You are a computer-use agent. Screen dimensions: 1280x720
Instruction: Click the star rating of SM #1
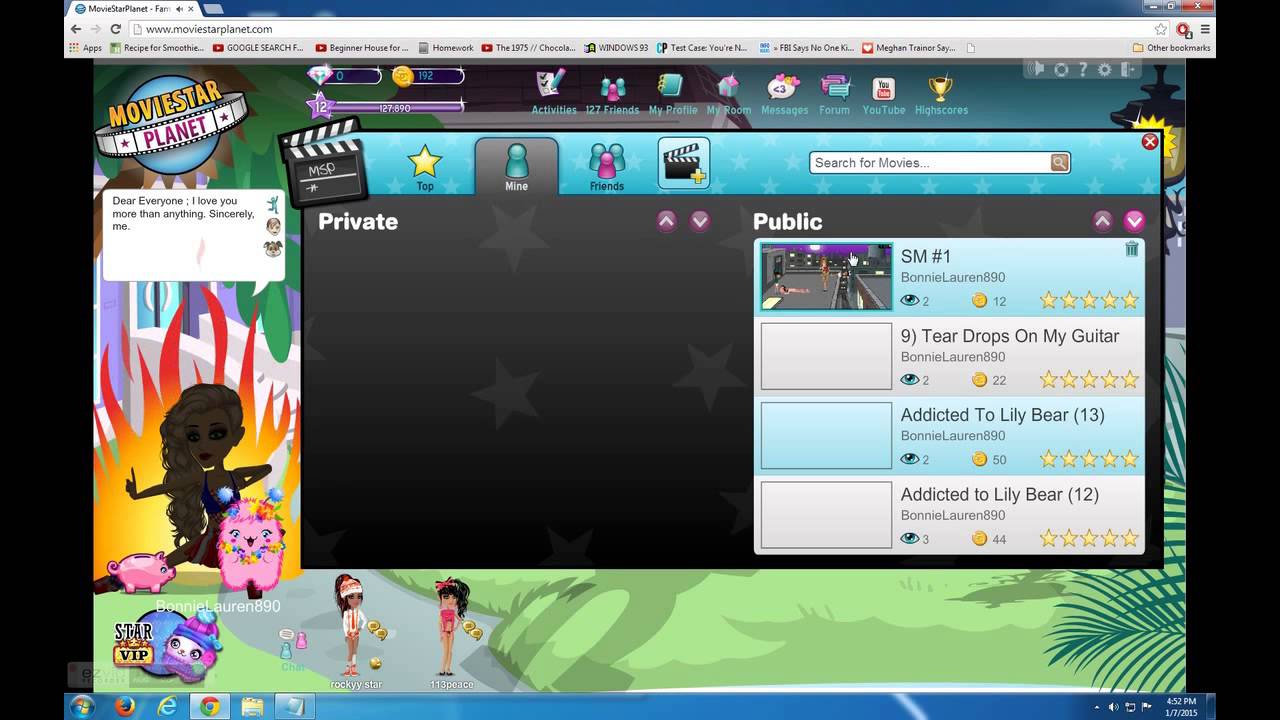pyautogui.click(x=1089, y=300)
